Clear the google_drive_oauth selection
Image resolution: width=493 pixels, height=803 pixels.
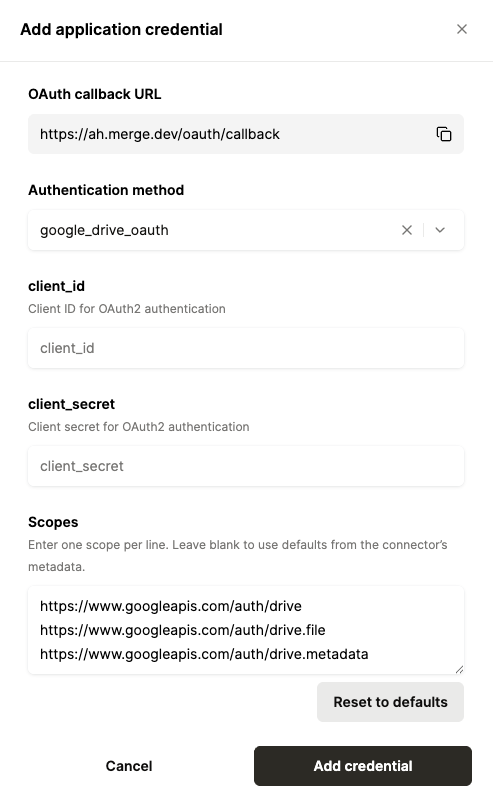coord(407,230)
